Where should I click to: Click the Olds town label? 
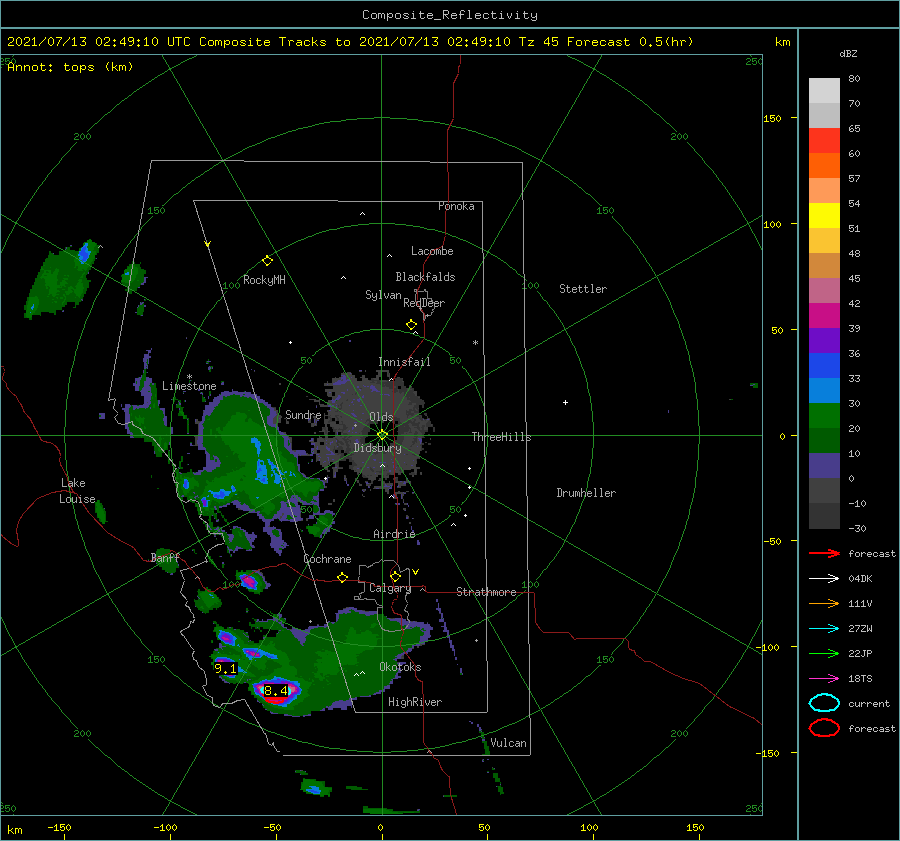pyautogui.click(x=381, y=417)
